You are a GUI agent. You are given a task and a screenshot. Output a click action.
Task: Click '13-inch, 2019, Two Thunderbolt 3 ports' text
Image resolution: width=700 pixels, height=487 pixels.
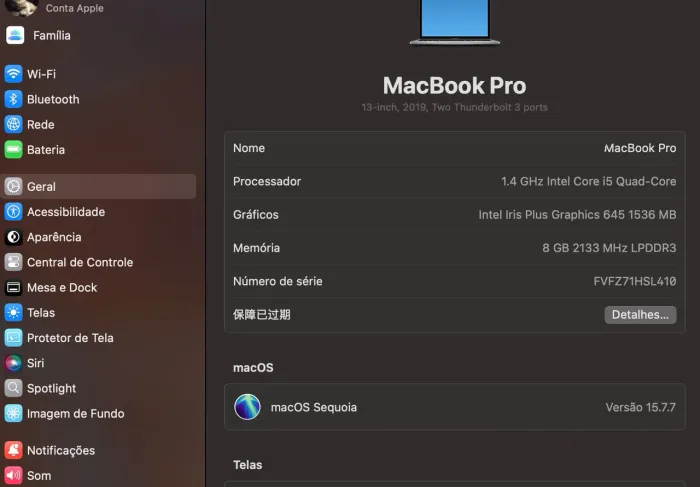[454, 107]
